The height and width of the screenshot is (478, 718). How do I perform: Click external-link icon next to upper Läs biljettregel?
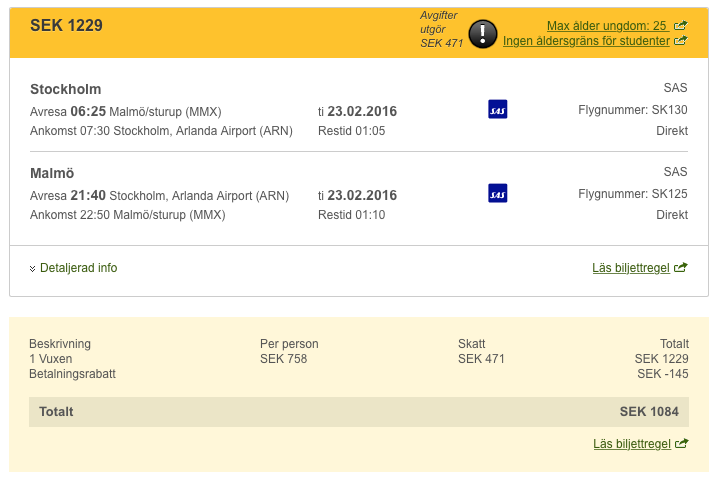tap(681, 268)
